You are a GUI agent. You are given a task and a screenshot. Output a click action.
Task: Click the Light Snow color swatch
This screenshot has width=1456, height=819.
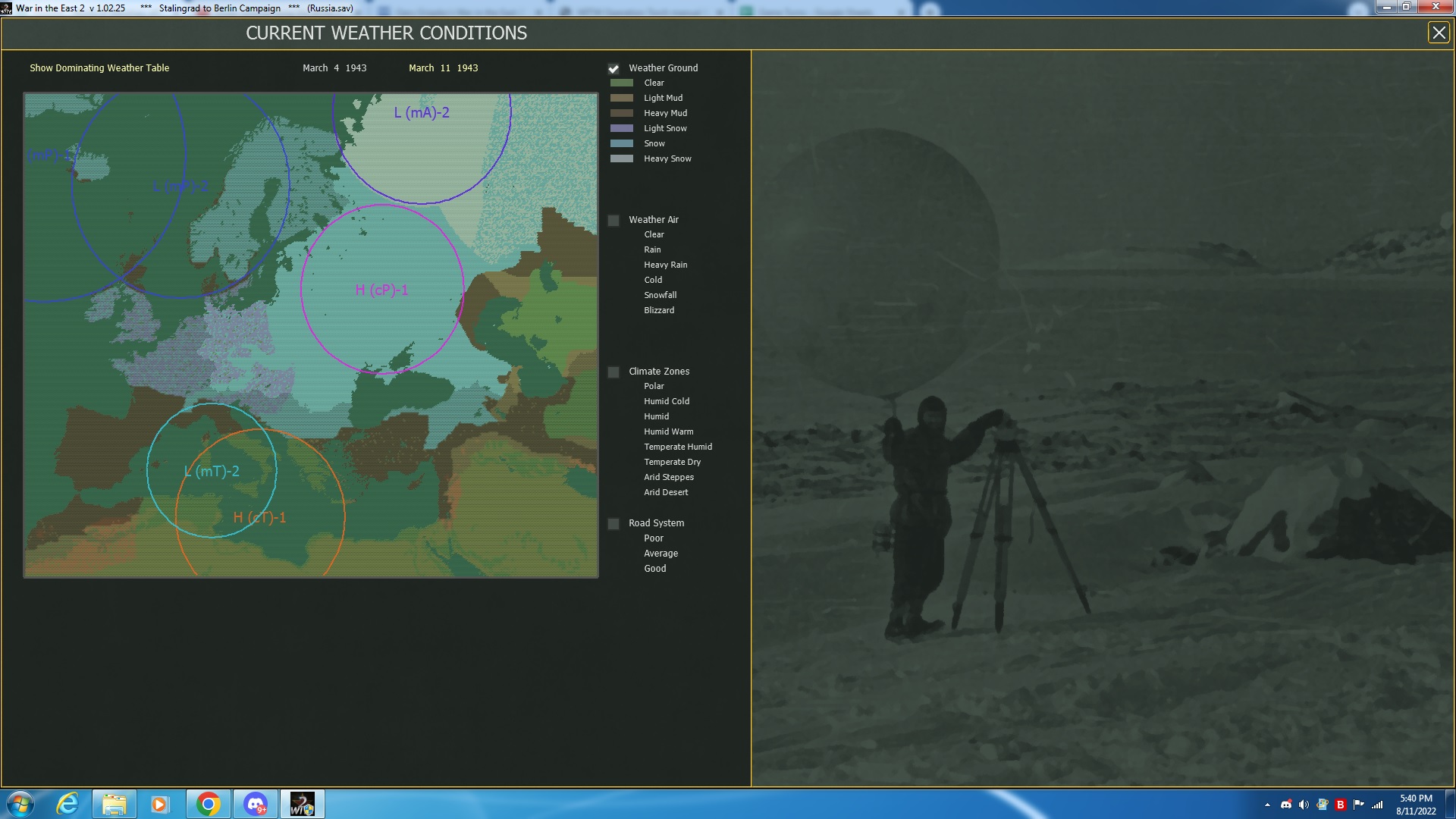pos(622,129)
